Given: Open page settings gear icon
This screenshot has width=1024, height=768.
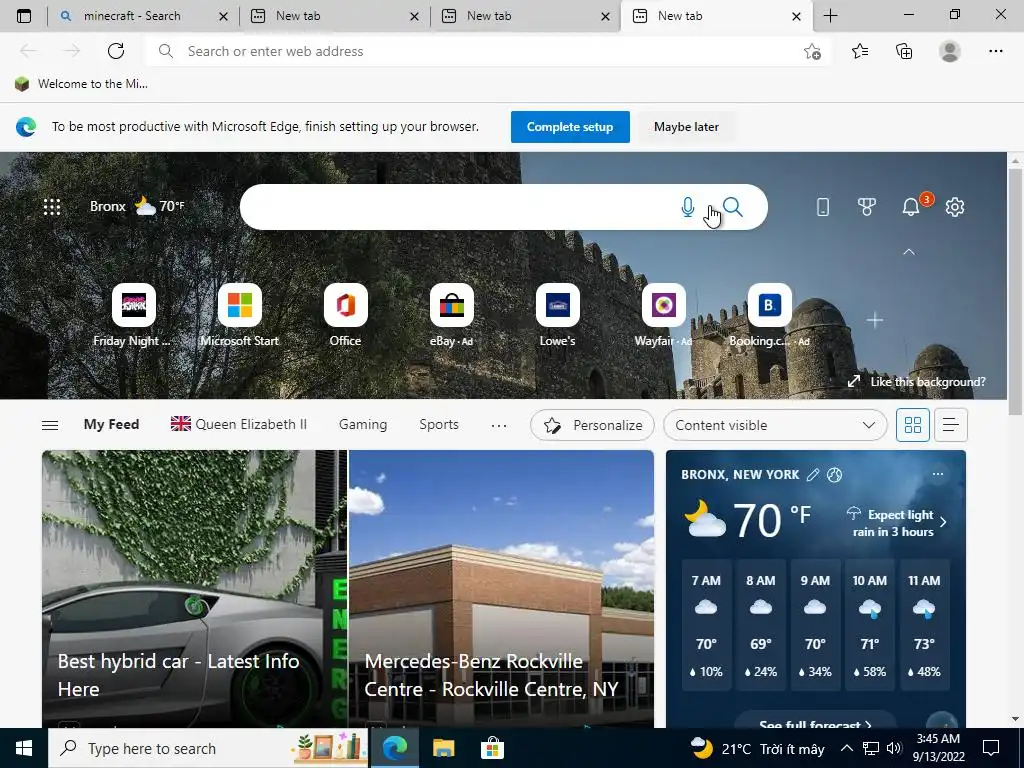Looking at the screenshot, I should pyautogui.click(x=955, y=207).
